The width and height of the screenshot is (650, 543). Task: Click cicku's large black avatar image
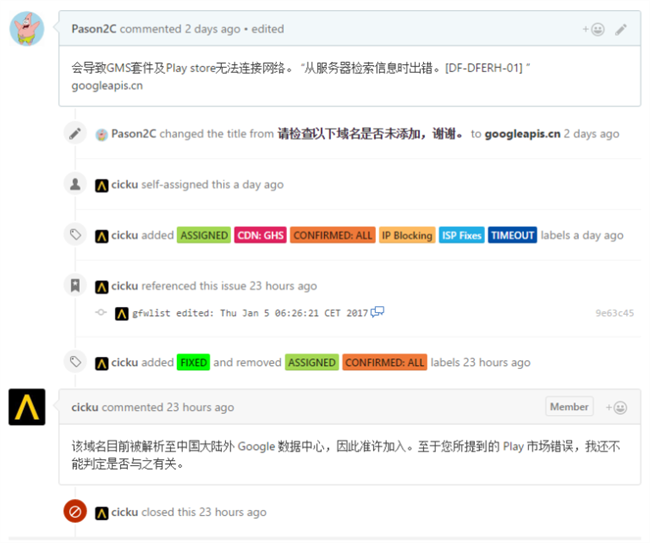pos(27,407)
